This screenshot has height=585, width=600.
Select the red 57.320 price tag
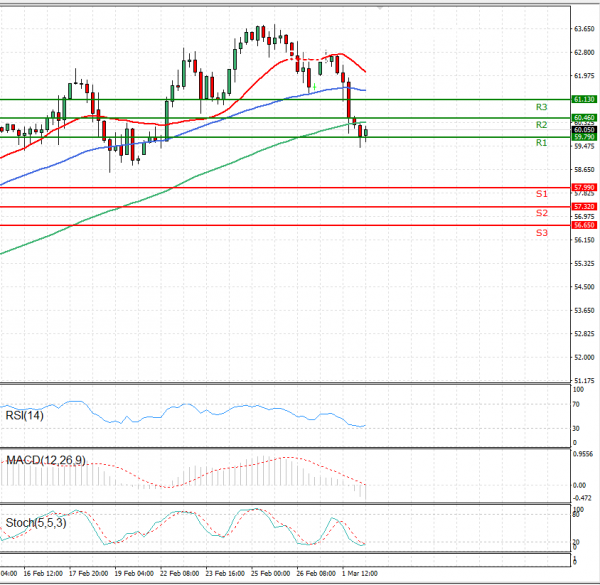tap(584, 207)
